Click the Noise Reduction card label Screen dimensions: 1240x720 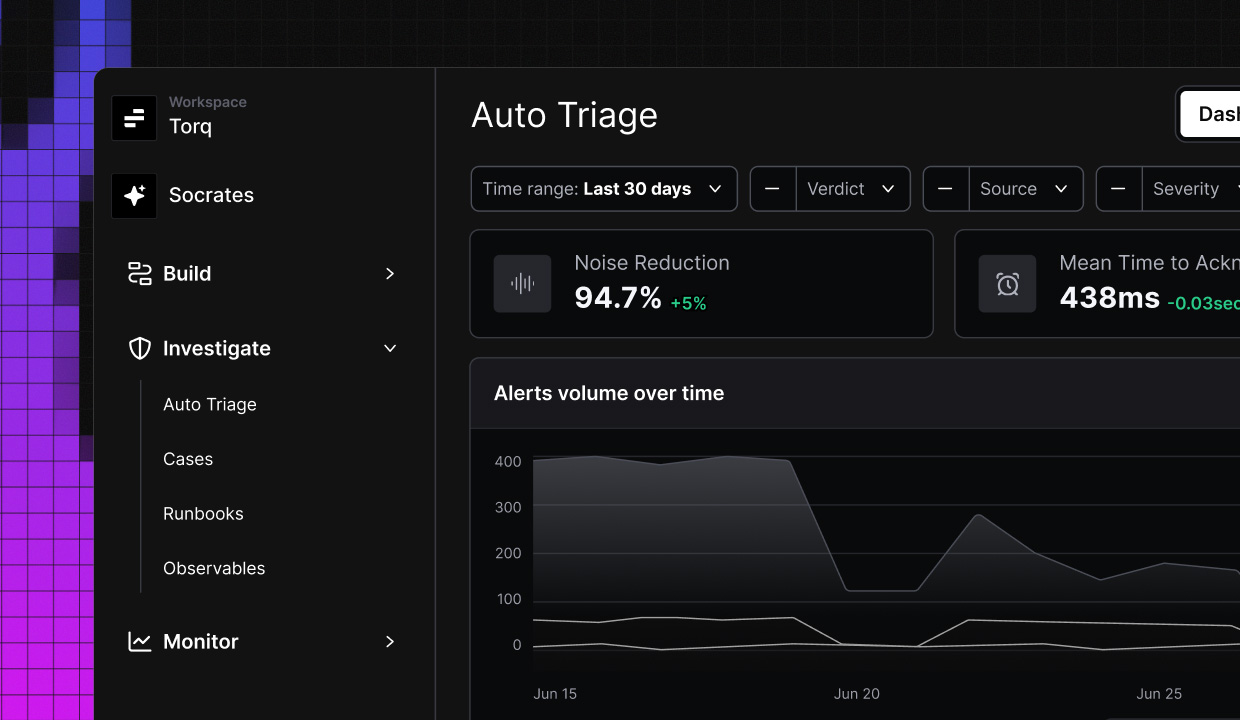[652, 263]
